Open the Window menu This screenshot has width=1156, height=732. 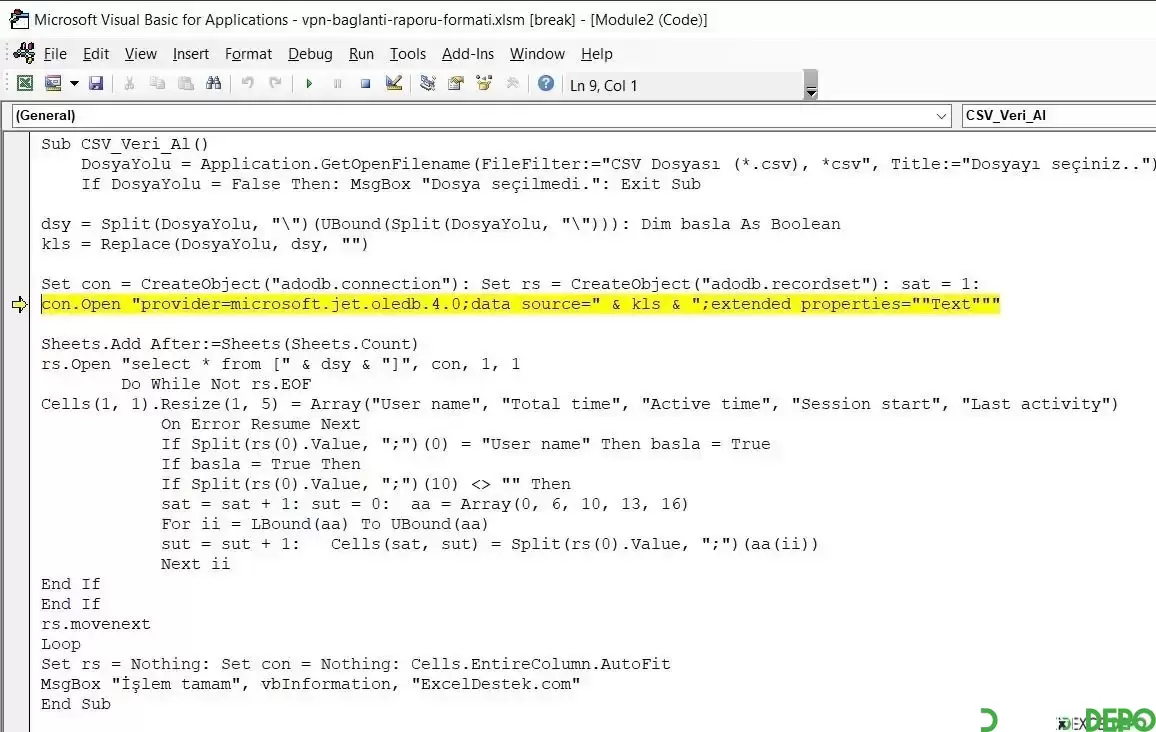pos(537,54)
